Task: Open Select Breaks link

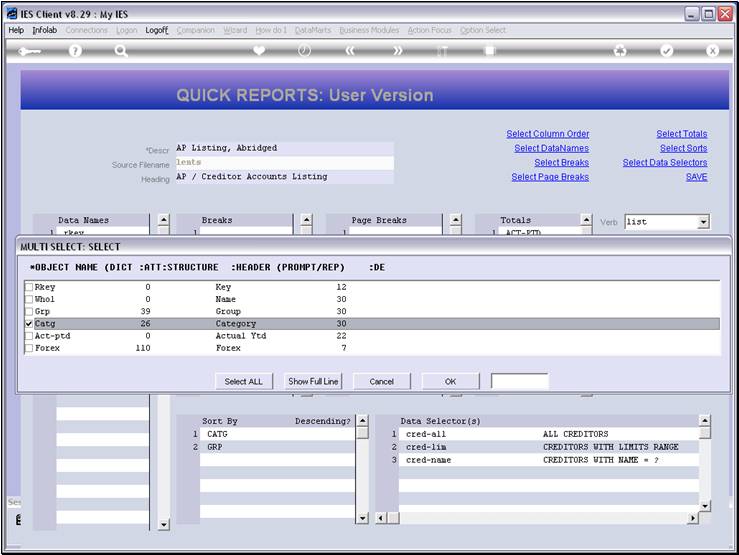Action: coord(561,163)
